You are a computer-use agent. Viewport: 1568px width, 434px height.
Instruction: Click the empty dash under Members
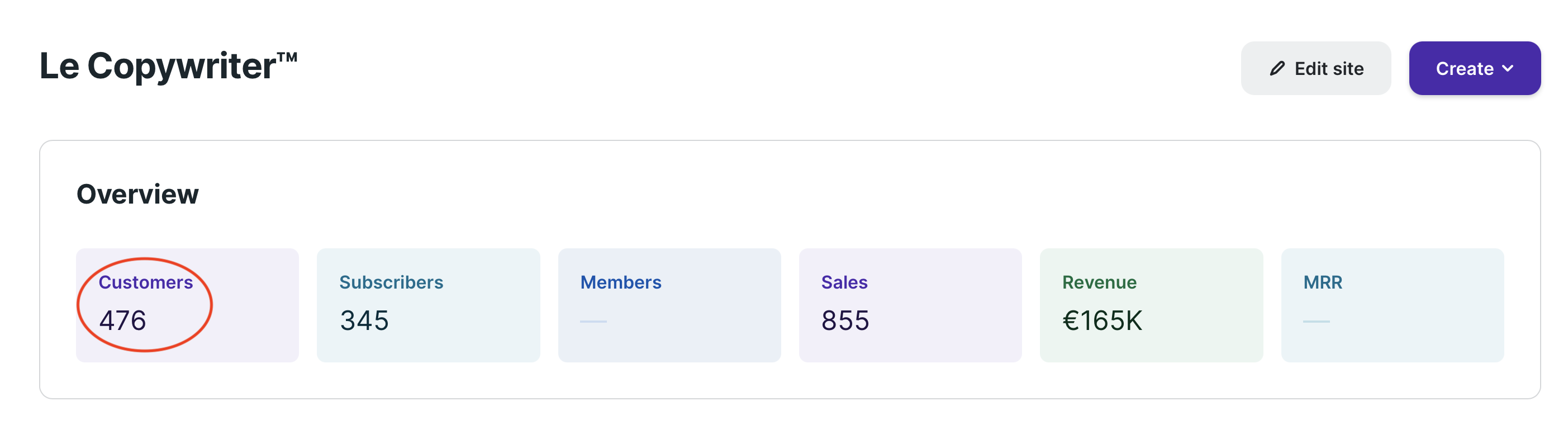(593, 321)
